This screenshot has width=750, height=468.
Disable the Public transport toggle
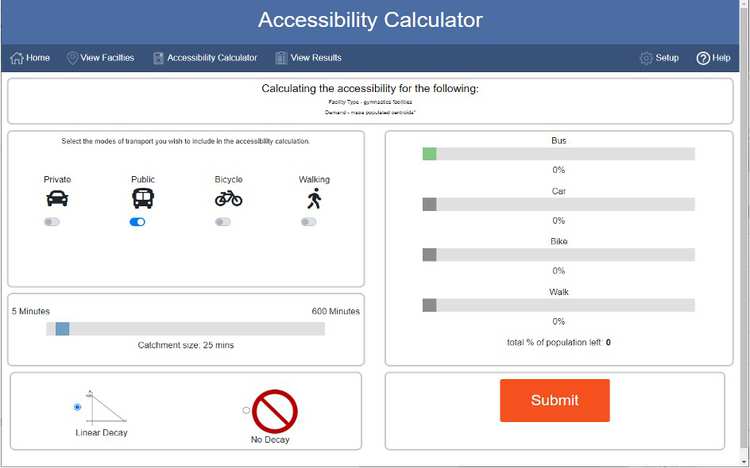138,222
